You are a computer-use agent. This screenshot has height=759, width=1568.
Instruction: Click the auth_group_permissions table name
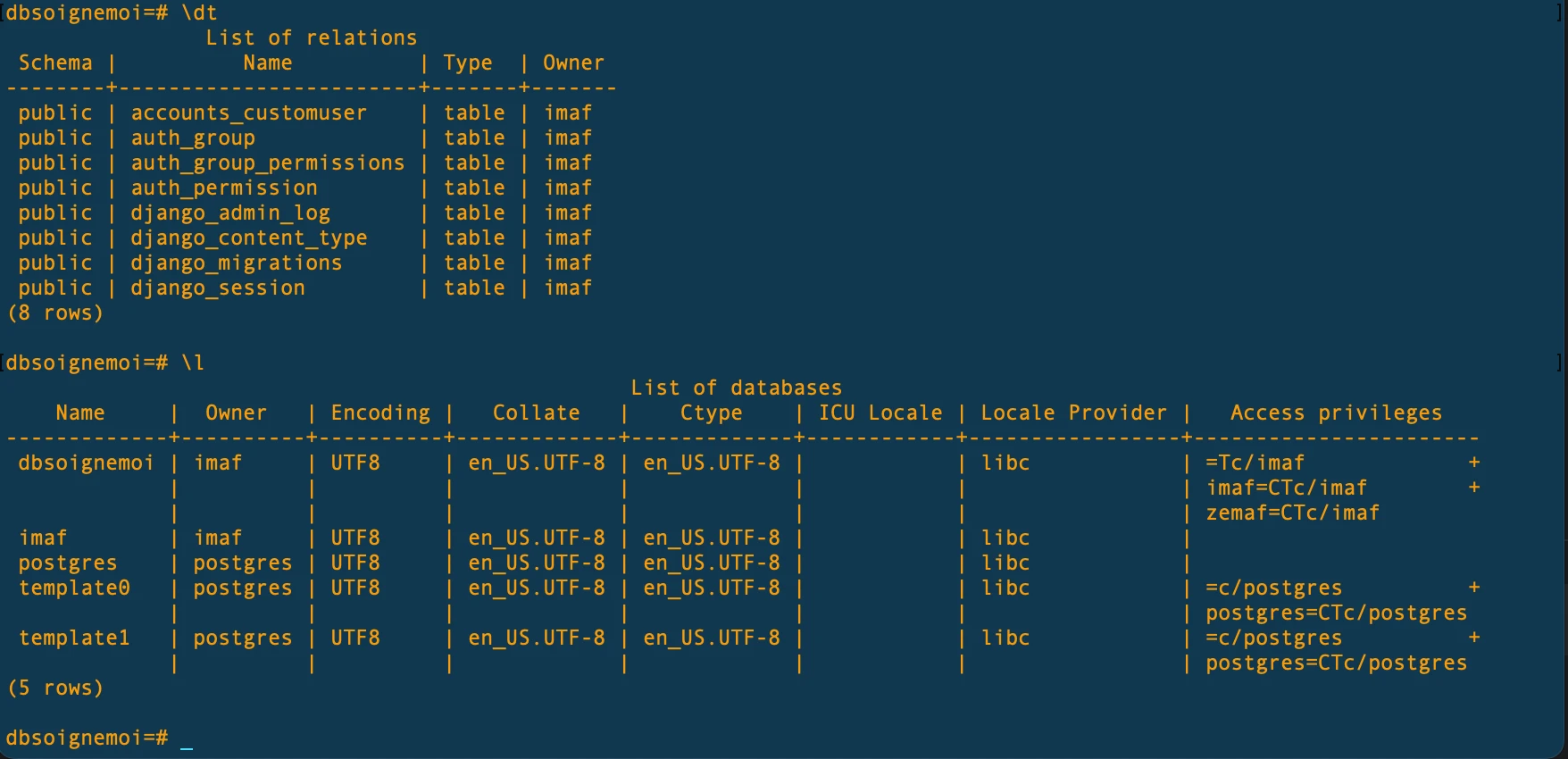point(267,163)
